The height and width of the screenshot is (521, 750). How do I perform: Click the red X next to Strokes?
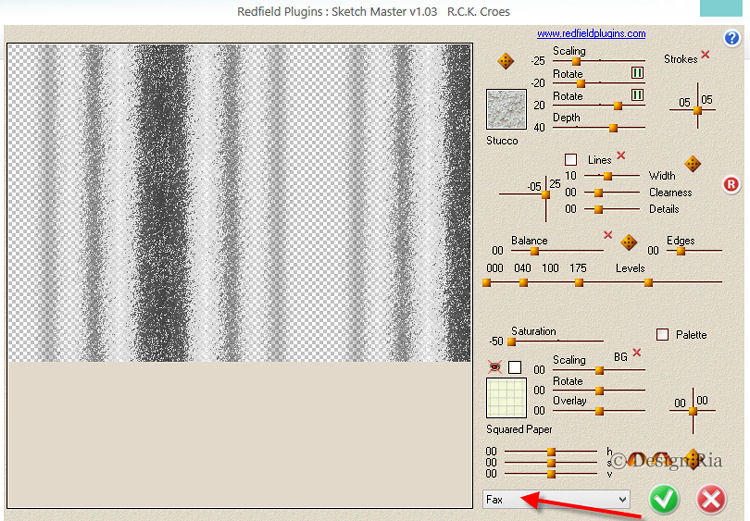pyautogui.click(x=706, y=55)
